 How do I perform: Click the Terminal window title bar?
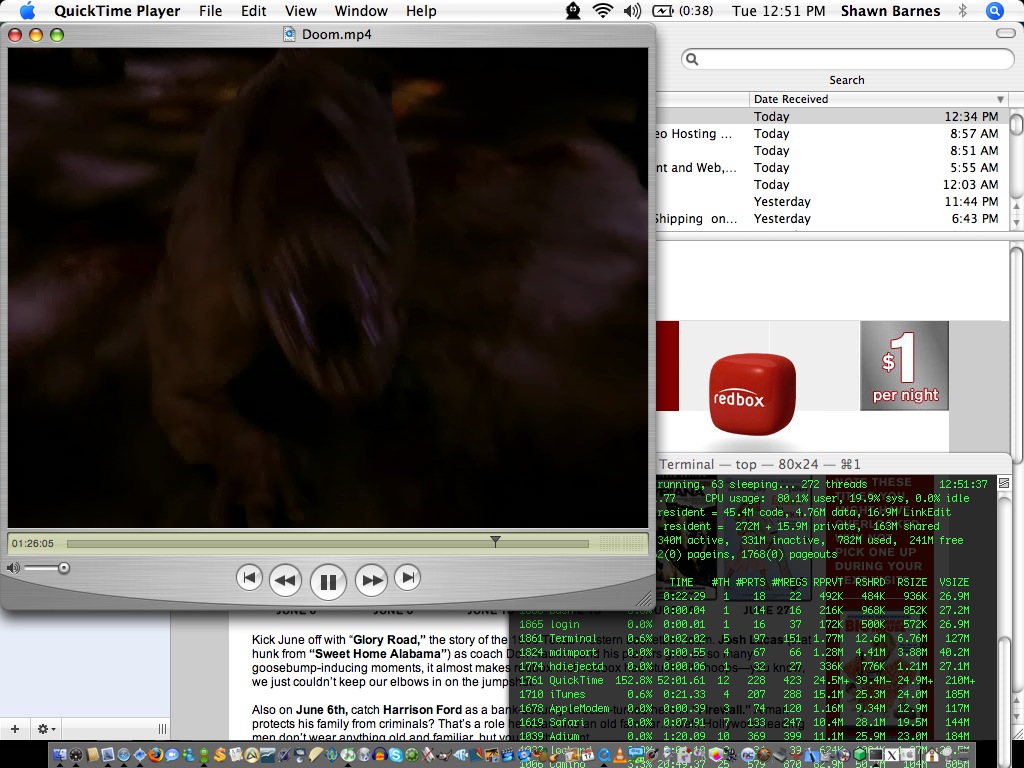(x=834, y=464)
